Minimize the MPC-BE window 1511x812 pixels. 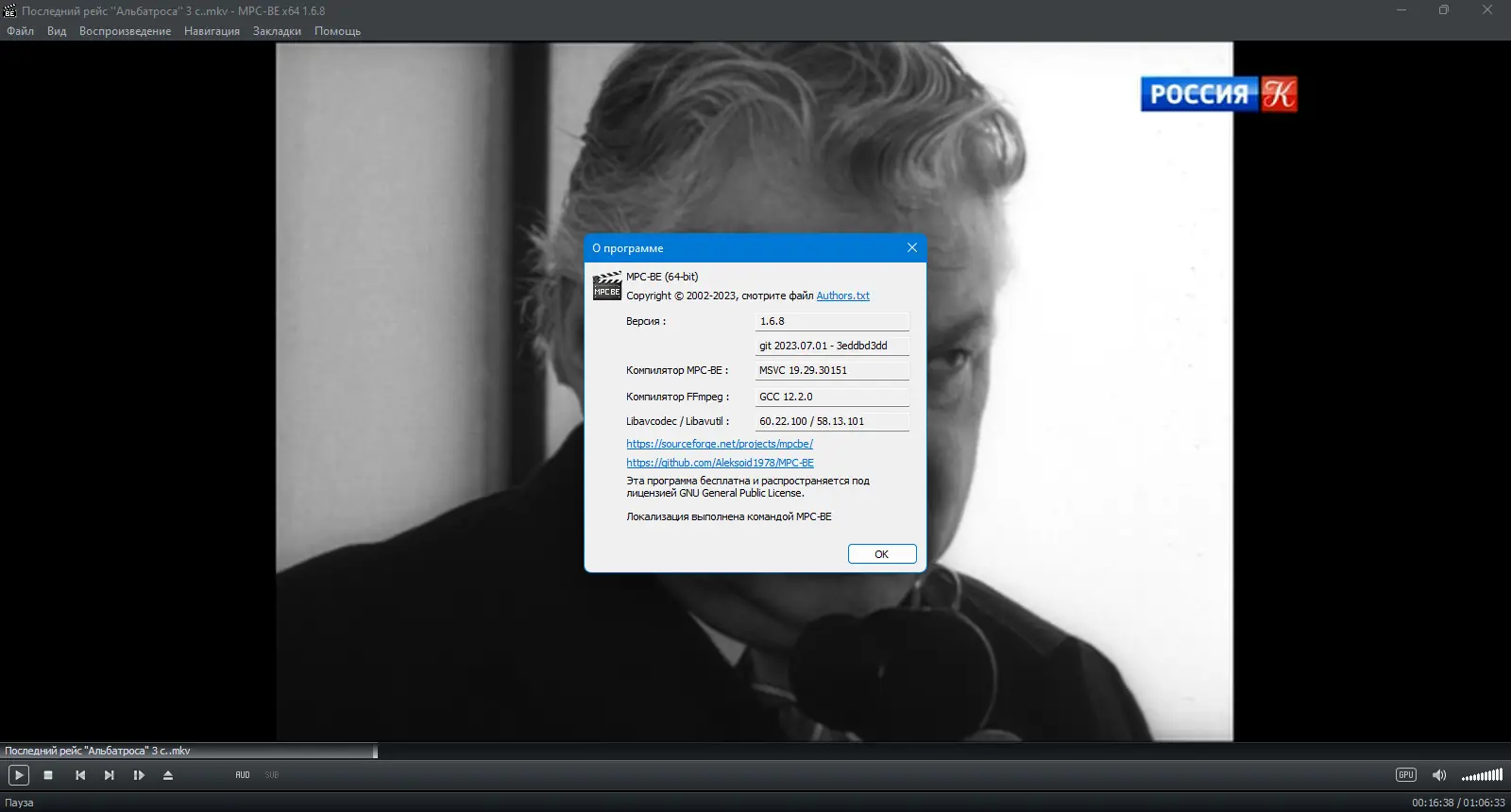coord(1401,10)
